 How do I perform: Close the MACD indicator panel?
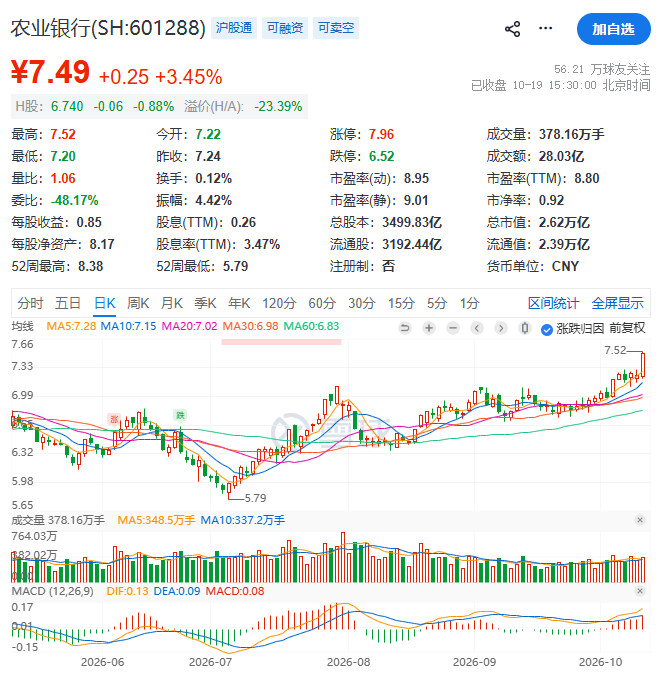[x=640, y=591]
